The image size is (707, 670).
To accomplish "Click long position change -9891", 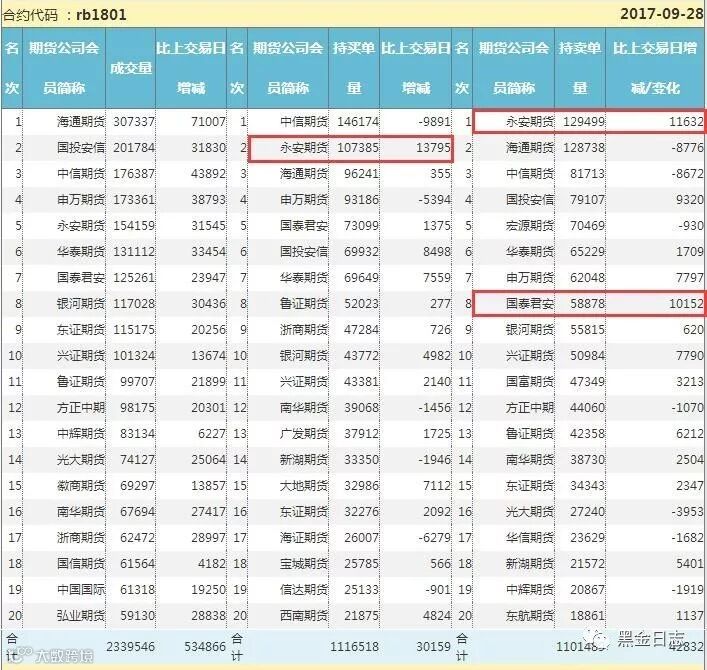I will pos(434,121).
